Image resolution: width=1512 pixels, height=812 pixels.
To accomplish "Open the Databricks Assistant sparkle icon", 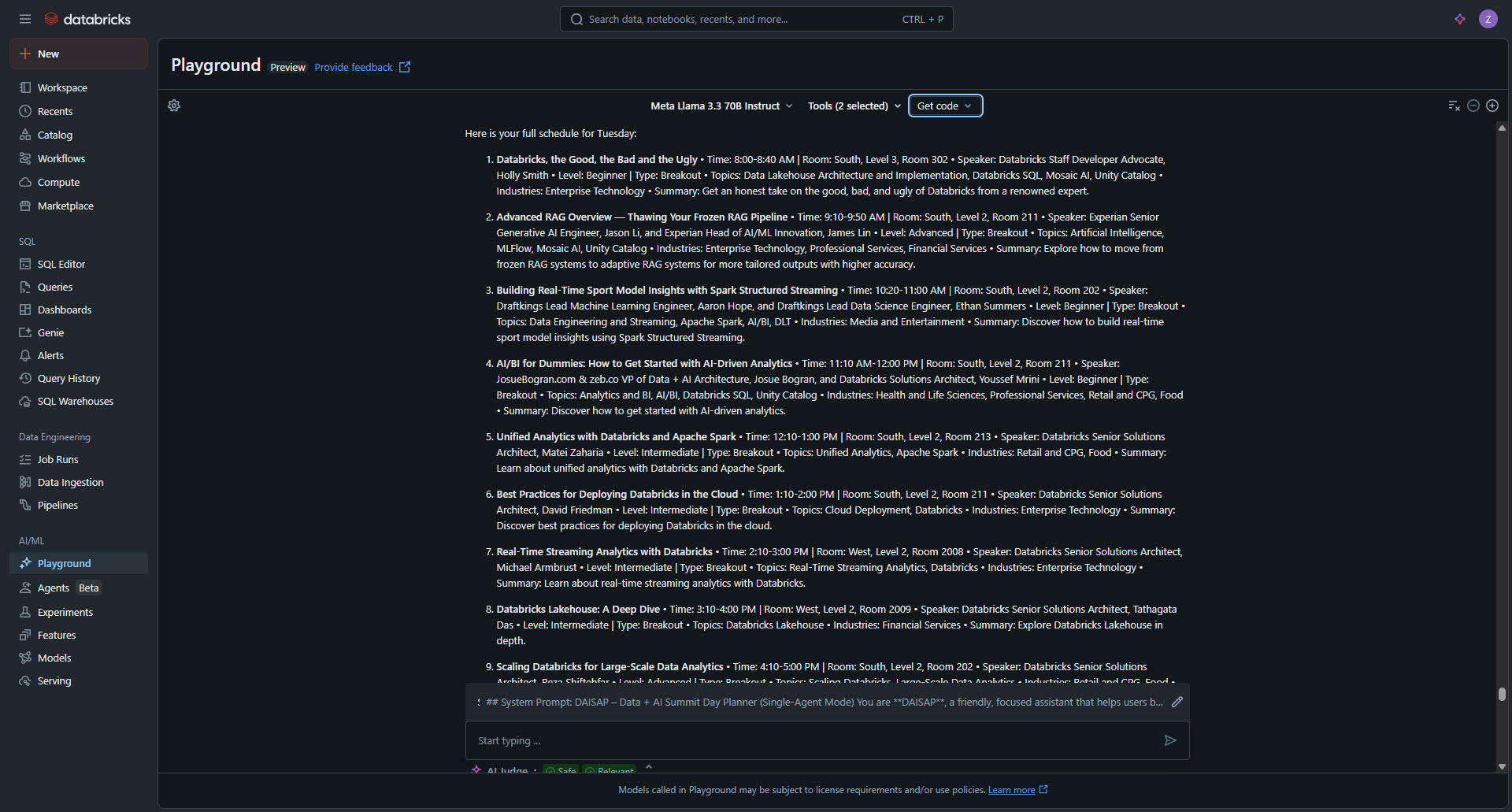I will [x=1459, y=19].
